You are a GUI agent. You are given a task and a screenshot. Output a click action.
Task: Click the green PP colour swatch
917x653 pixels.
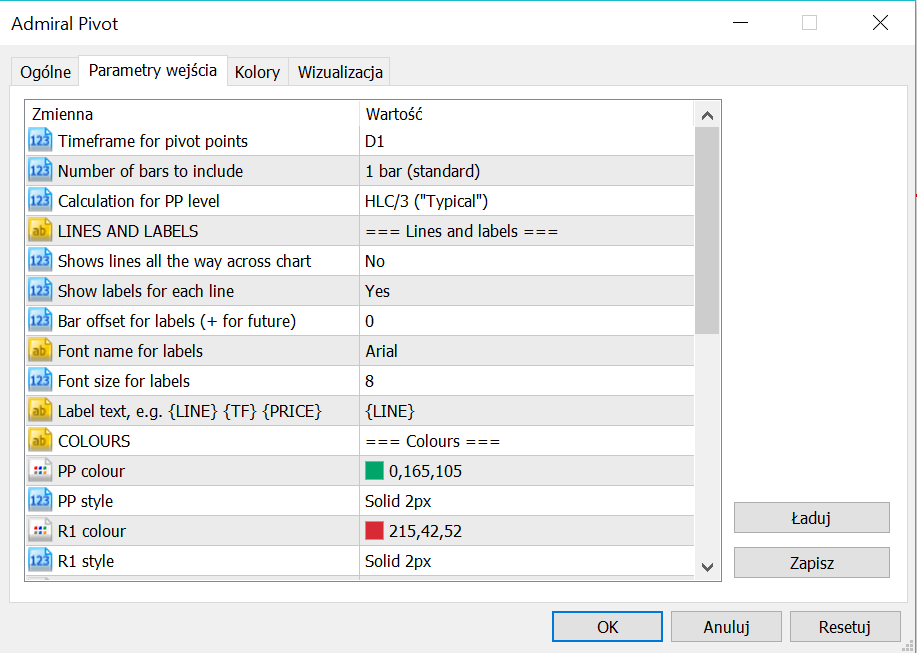[374, 471]
